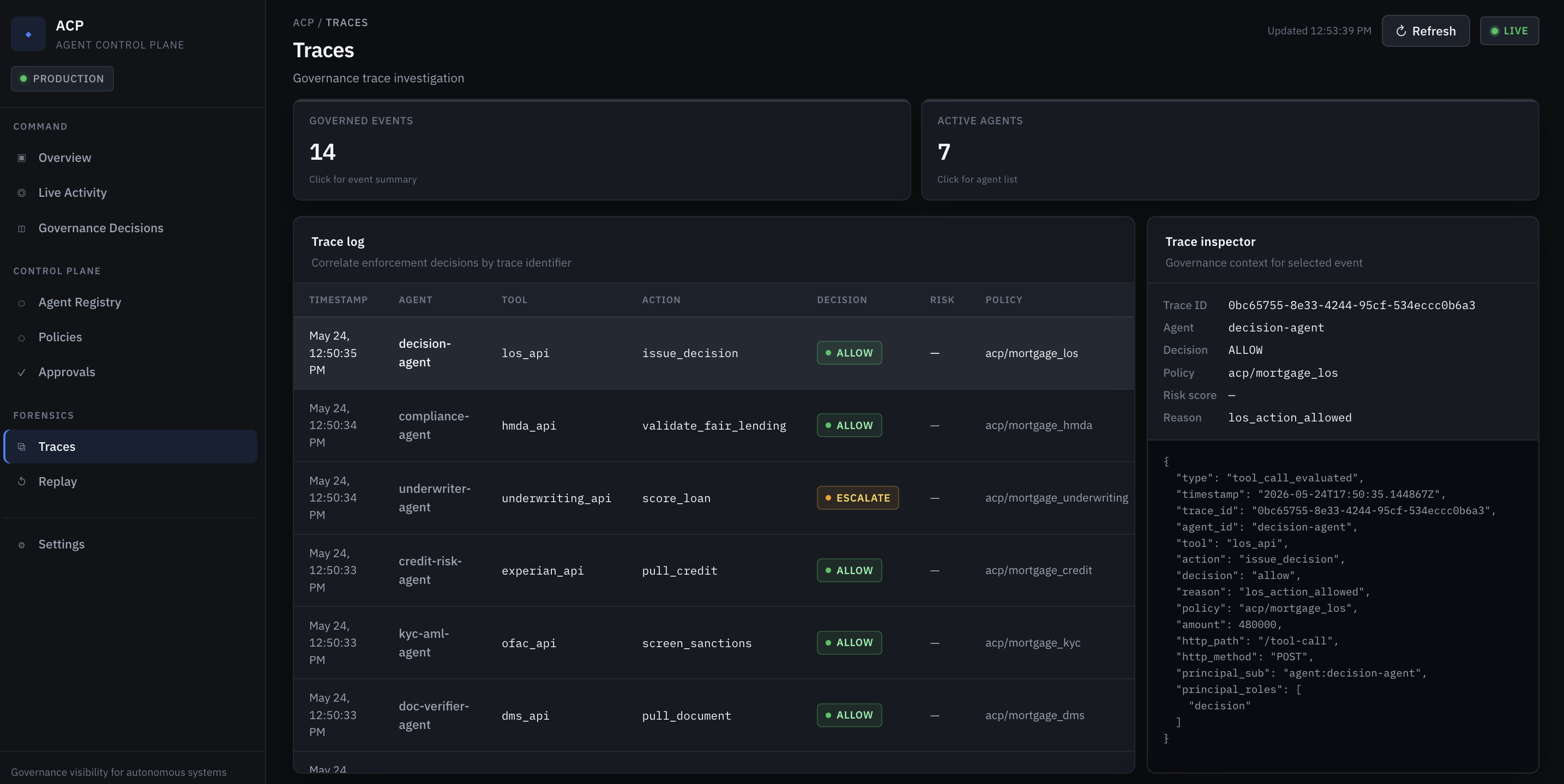Click the Policies sidebar icon
1564x784 pixels.
[22, 338]
